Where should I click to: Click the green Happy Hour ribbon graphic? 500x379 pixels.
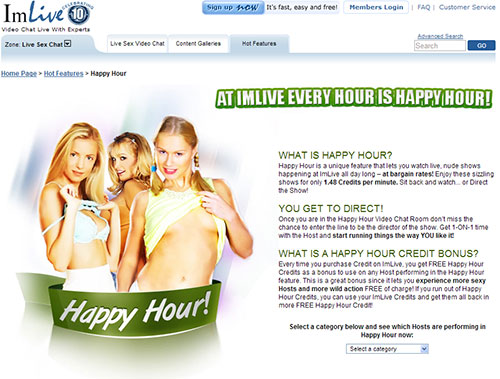click(x=135, y=308)
